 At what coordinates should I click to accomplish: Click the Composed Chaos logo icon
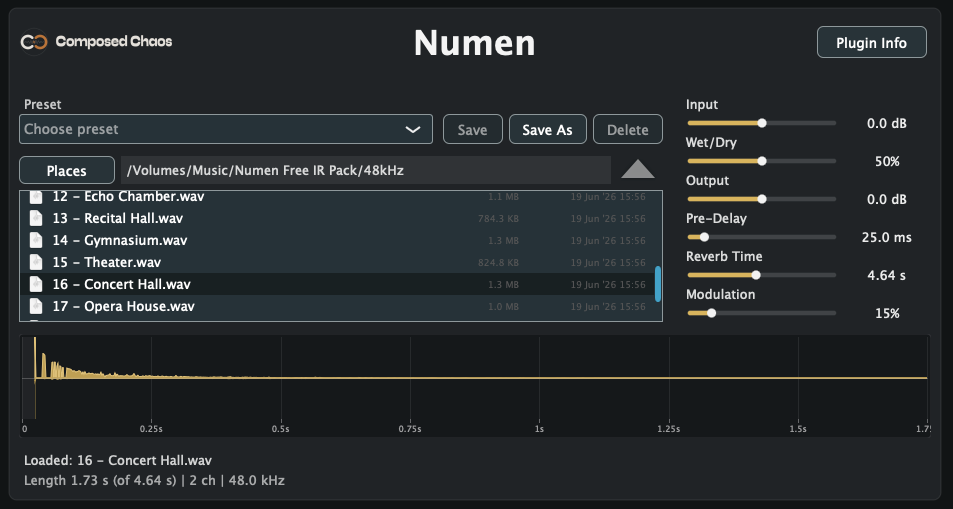pos(34,42)
